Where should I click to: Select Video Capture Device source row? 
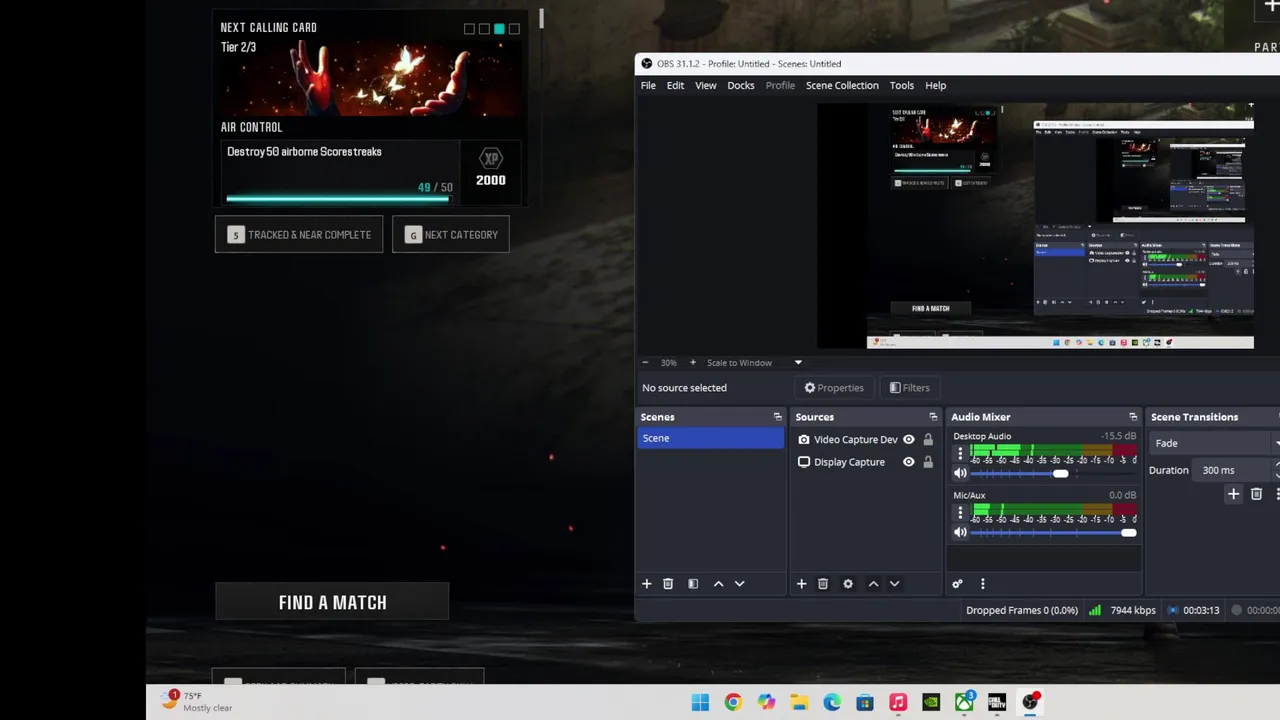[866, 440]
